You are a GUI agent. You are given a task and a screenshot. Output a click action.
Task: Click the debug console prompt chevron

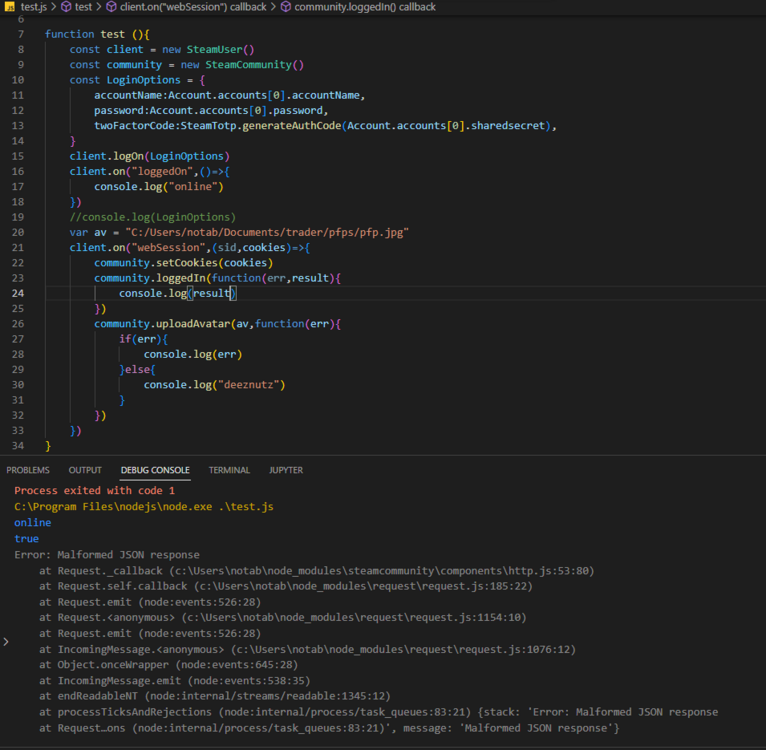click(x=6, y=642)
